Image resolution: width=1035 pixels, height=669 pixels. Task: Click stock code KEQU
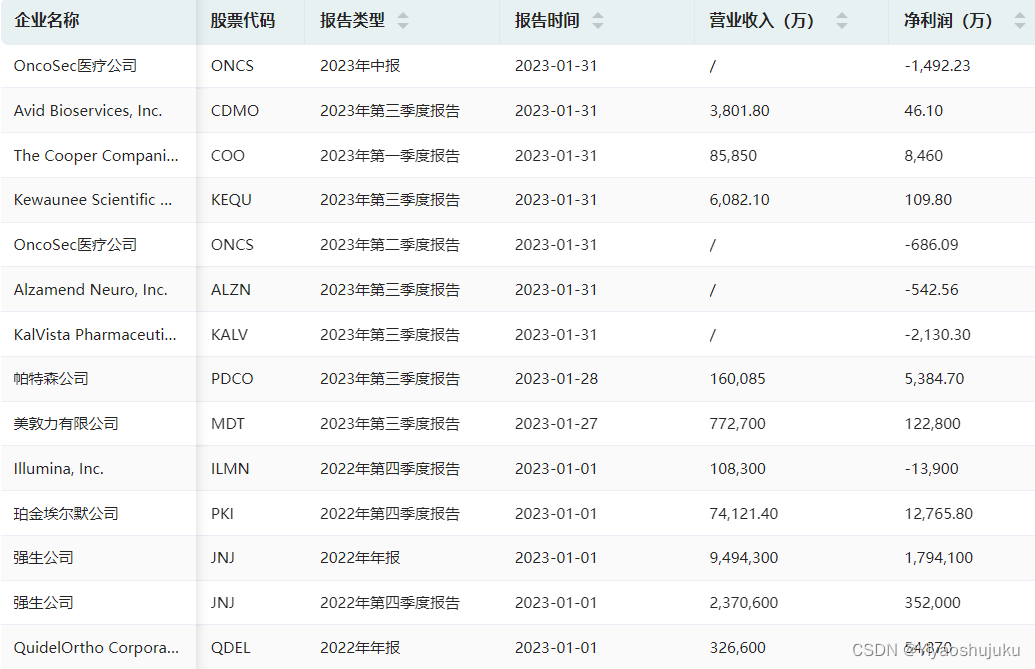[232, 200]
